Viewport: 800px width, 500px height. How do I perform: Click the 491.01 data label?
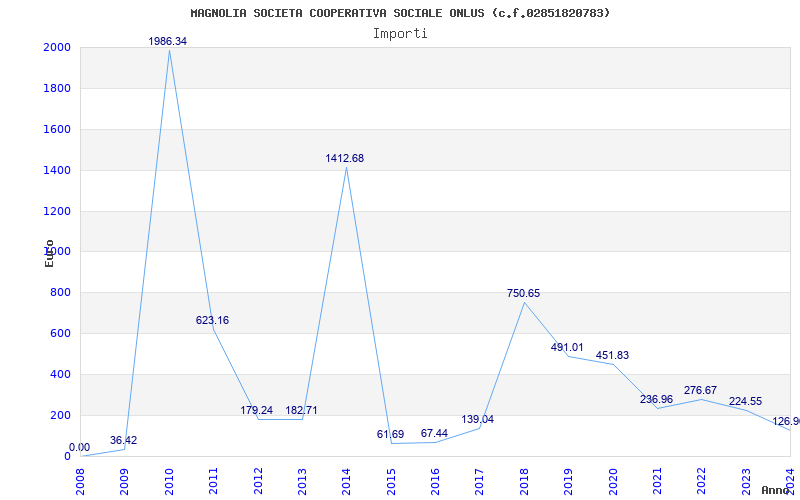pyautogui.click(x=567, y=347)
